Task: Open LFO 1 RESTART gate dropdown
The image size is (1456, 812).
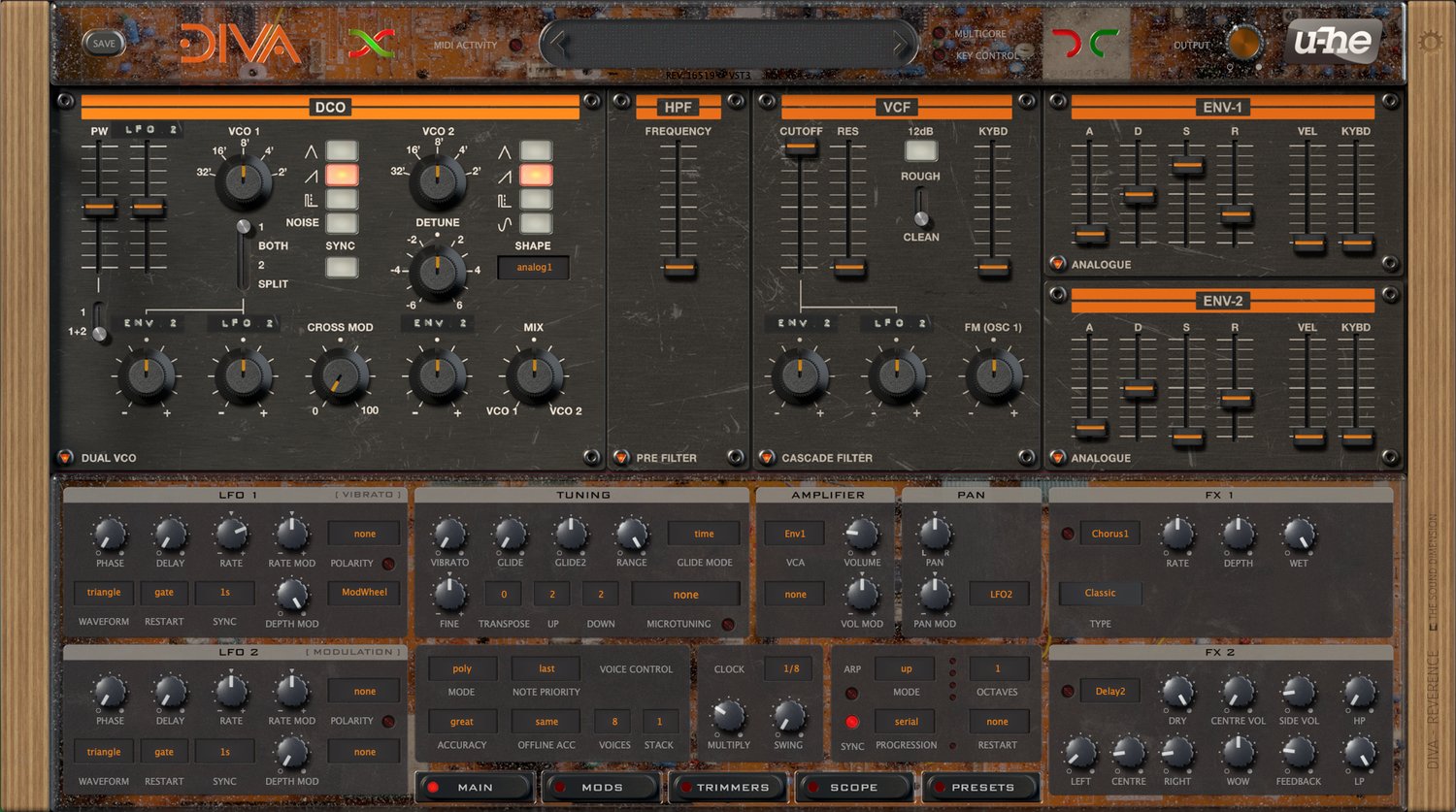Action: pyautogui.click(x=164, y=593)
